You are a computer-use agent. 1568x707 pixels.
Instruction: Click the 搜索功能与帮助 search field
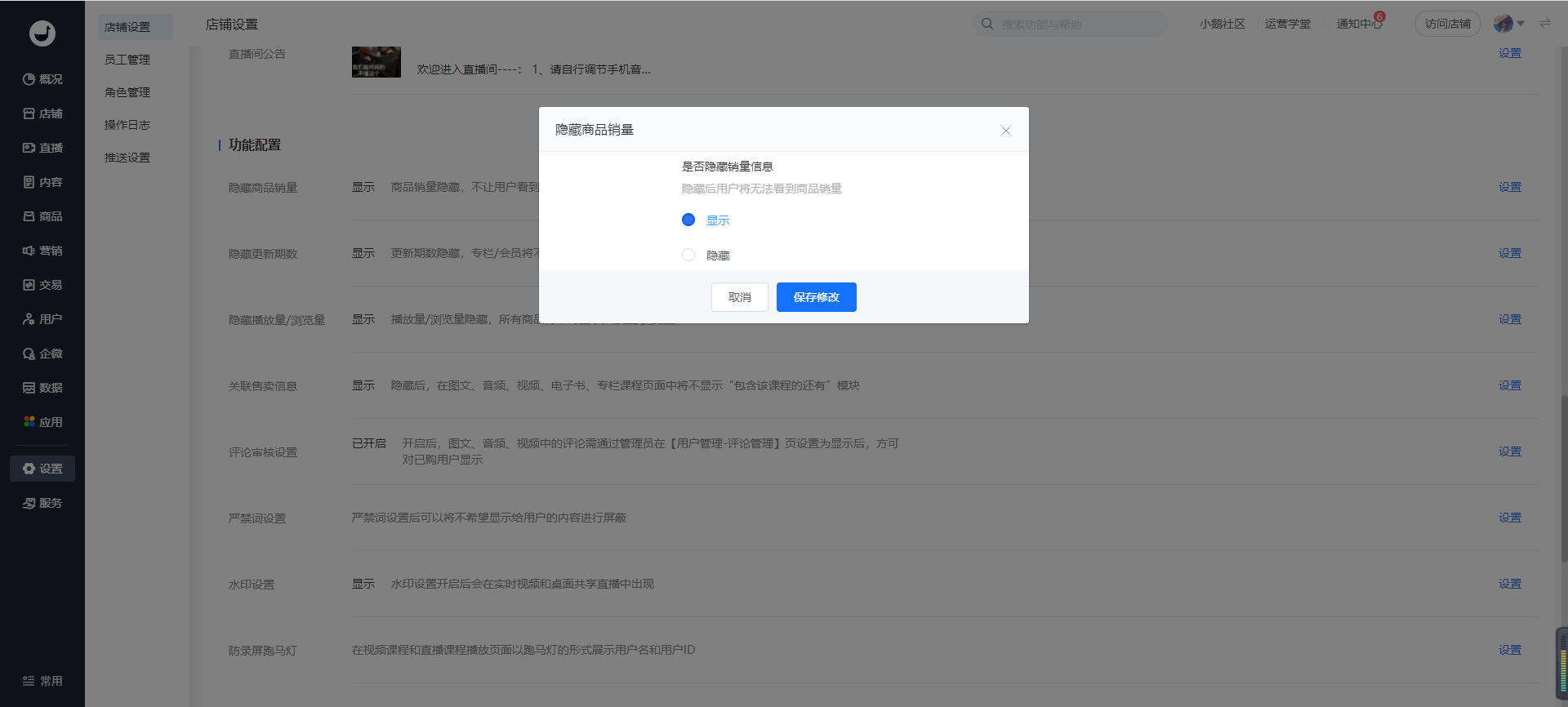[1070, 24]
